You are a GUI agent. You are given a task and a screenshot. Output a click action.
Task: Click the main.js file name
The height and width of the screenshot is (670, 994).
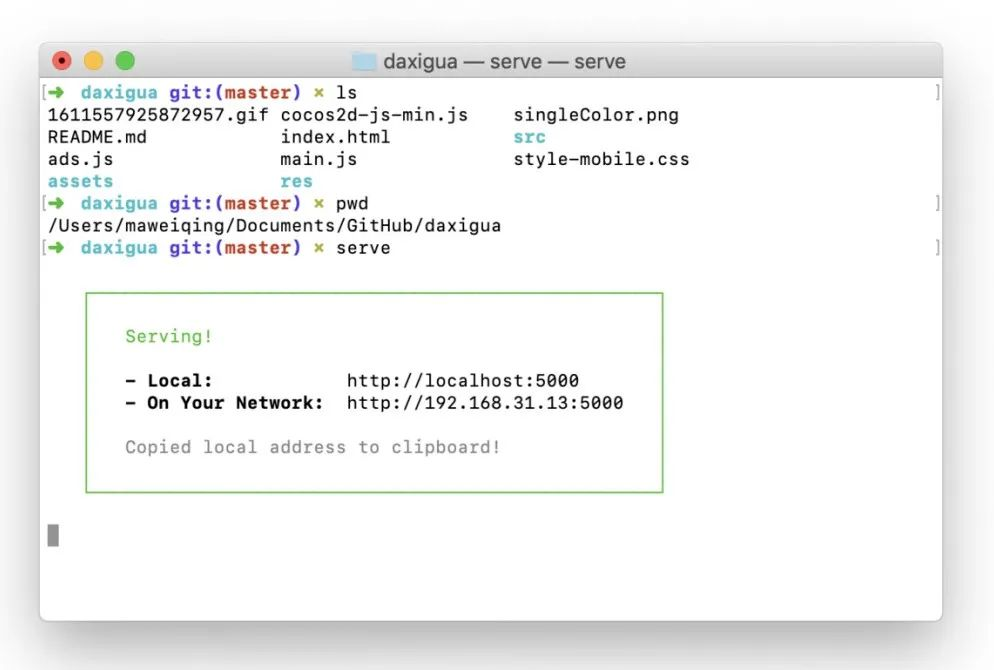pyautogui.click(x=318, y=159)
